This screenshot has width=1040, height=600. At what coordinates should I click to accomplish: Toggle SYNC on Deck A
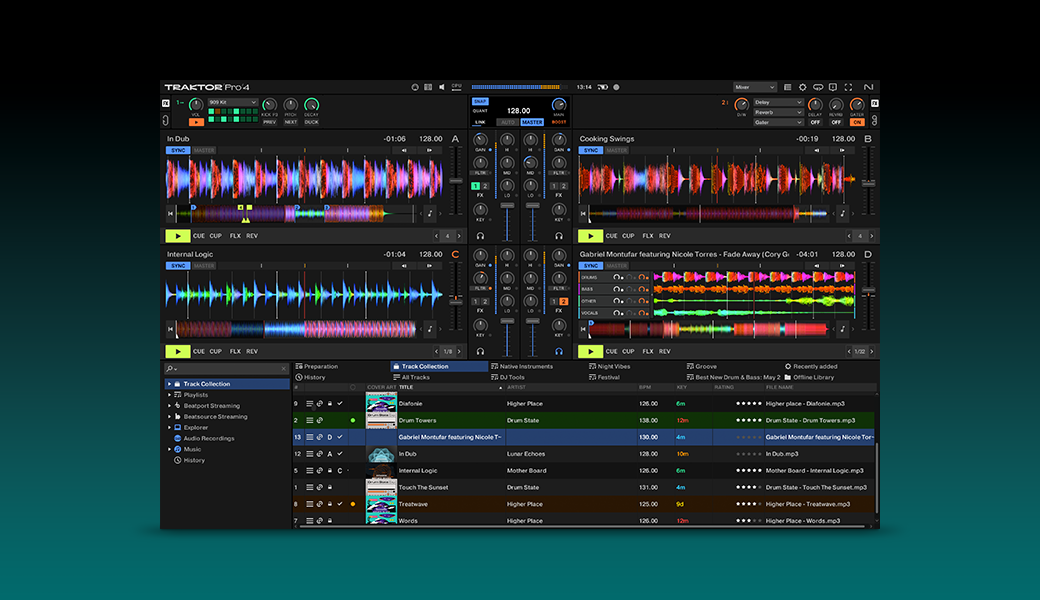[x=178, y=150]
